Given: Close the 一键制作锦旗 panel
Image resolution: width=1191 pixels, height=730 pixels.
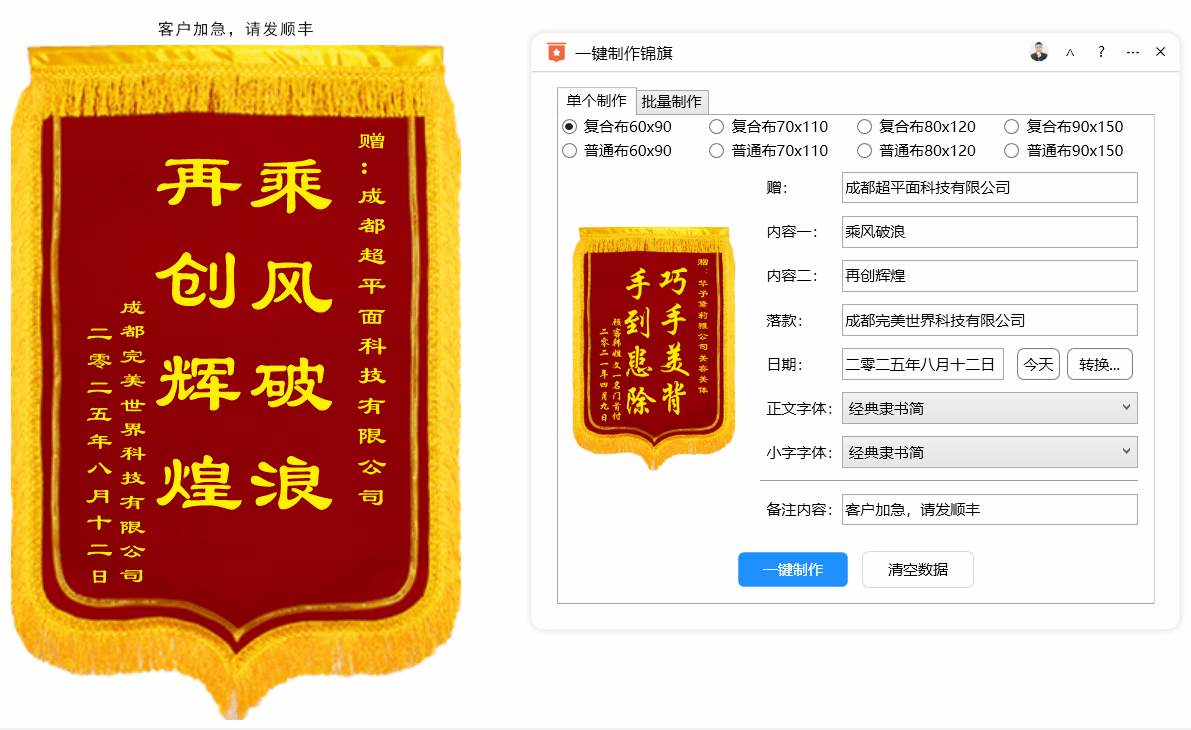Looking at the screenshot, I should [x=1161, y=52].
